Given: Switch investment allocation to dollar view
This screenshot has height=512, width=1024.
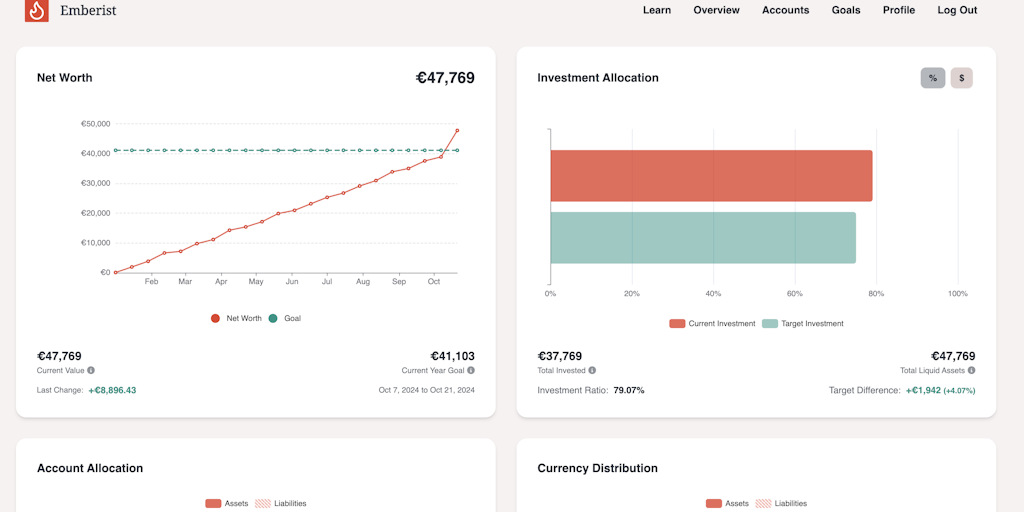Looking at the screenshot, I should (x=961, y=78).
